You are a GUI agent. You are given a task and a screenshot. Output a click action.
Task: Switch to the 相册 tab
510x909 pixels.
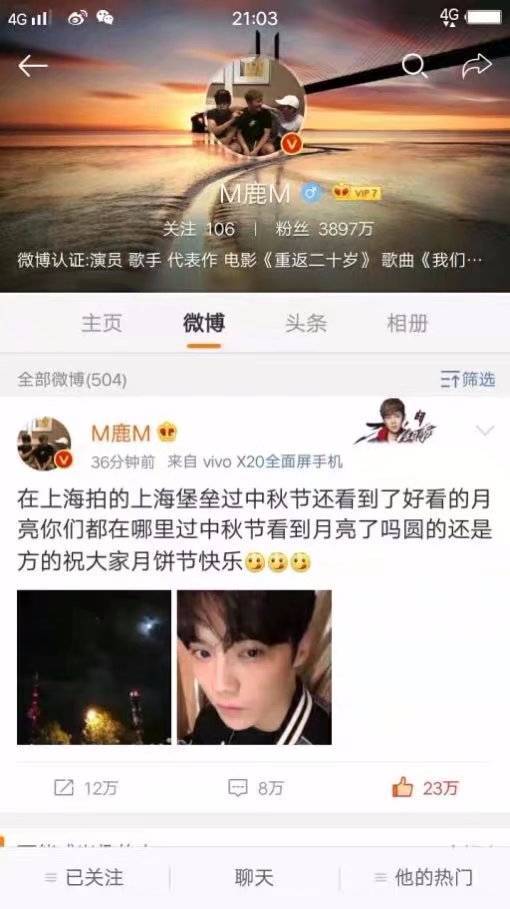point(407,323)
